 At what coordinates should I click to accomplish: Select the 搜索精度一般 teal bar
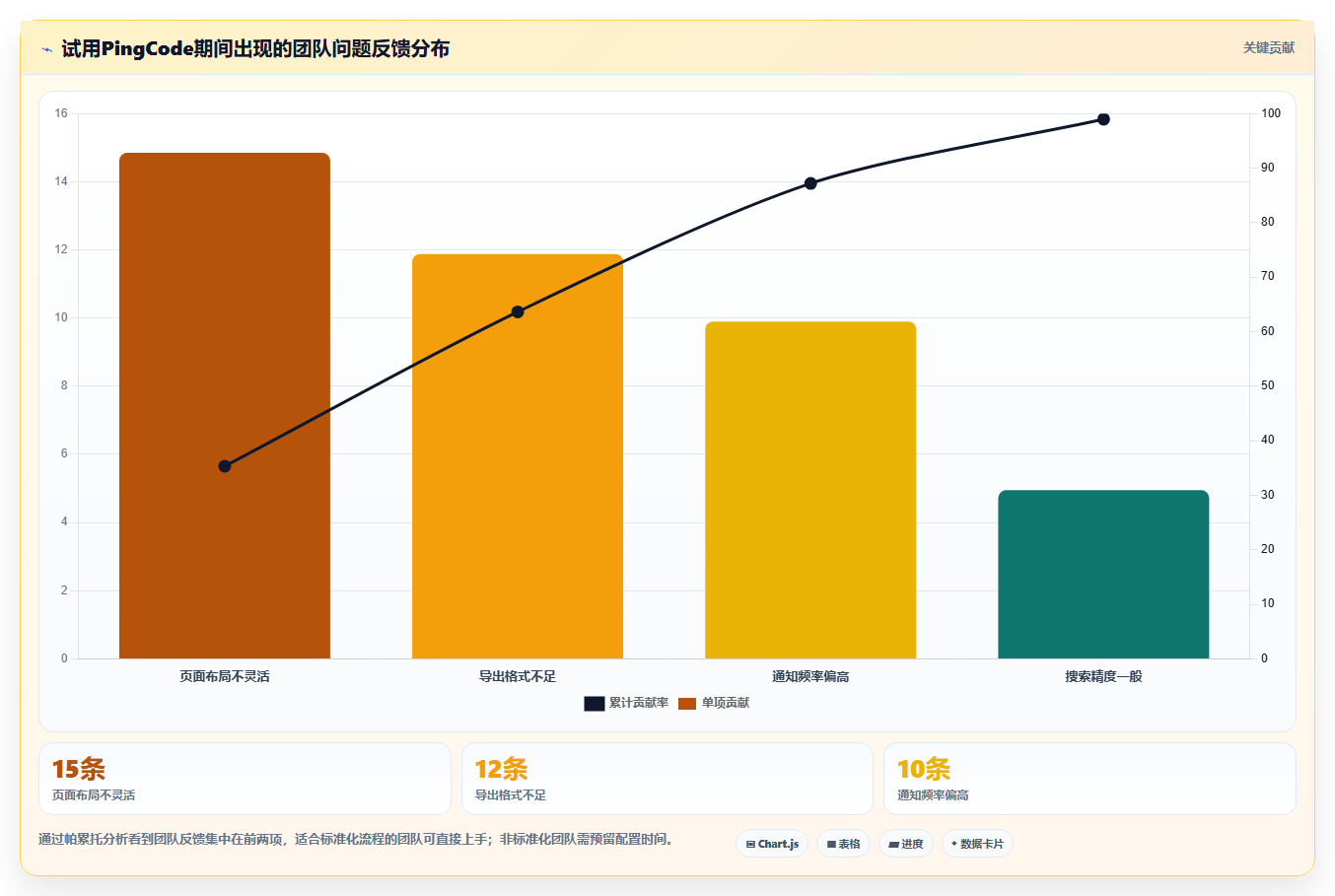[1103, 574]
